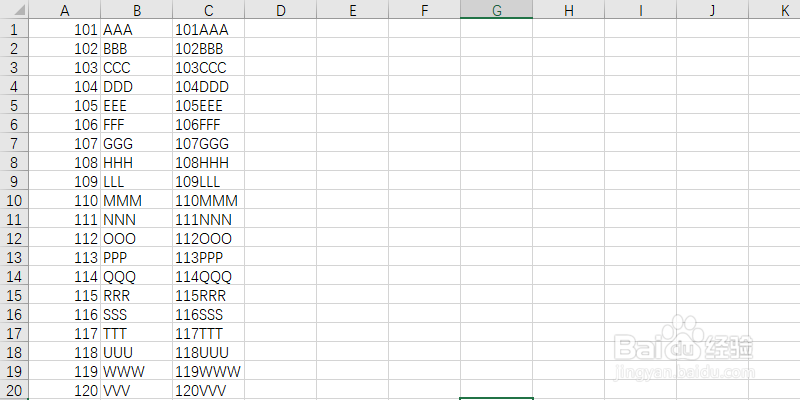
Task: Select column D header
Action: tap(281, 9)
